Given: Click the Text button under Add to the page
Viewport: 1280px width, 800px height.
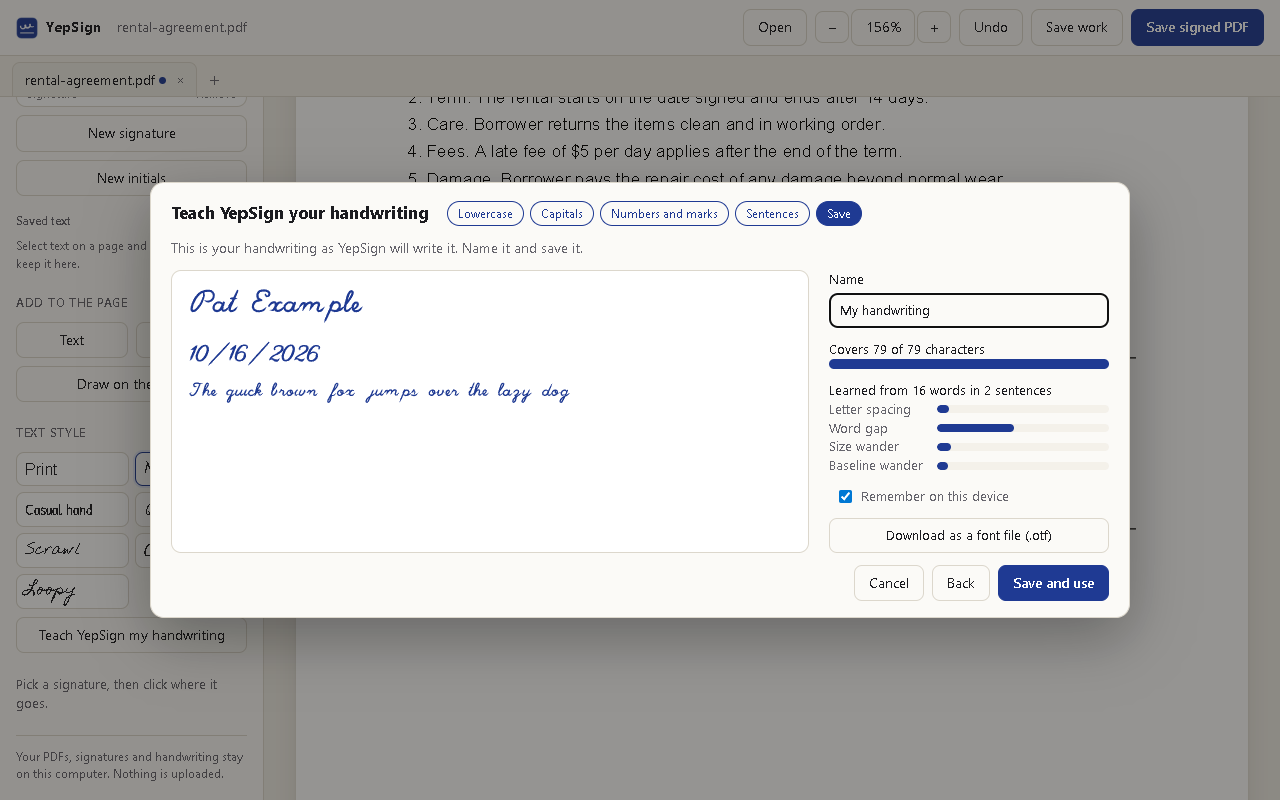Looking at the screenshot, I should tap(72, 340).
